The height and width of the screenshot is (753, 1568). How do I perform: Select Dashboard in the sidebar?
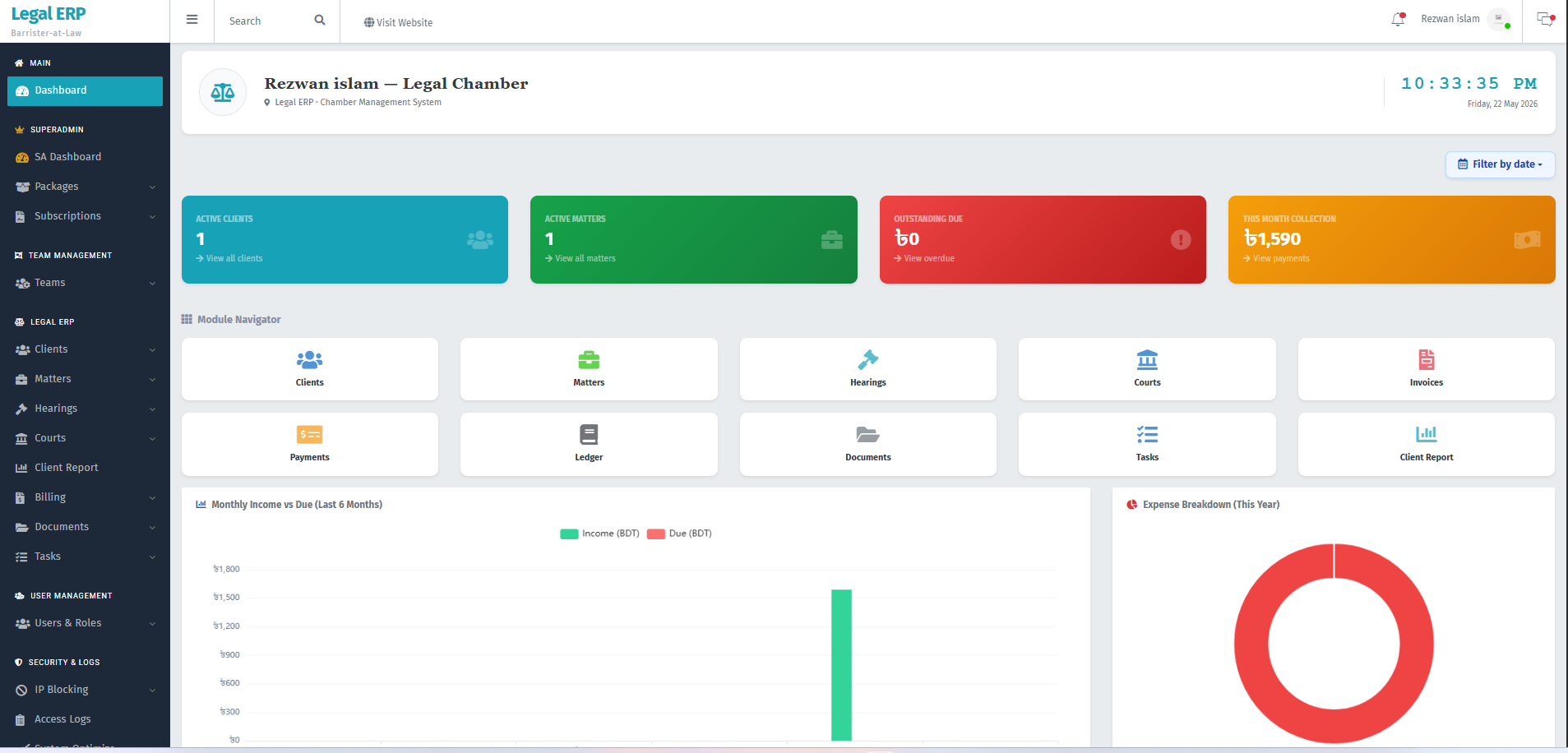tap(85, 90)
